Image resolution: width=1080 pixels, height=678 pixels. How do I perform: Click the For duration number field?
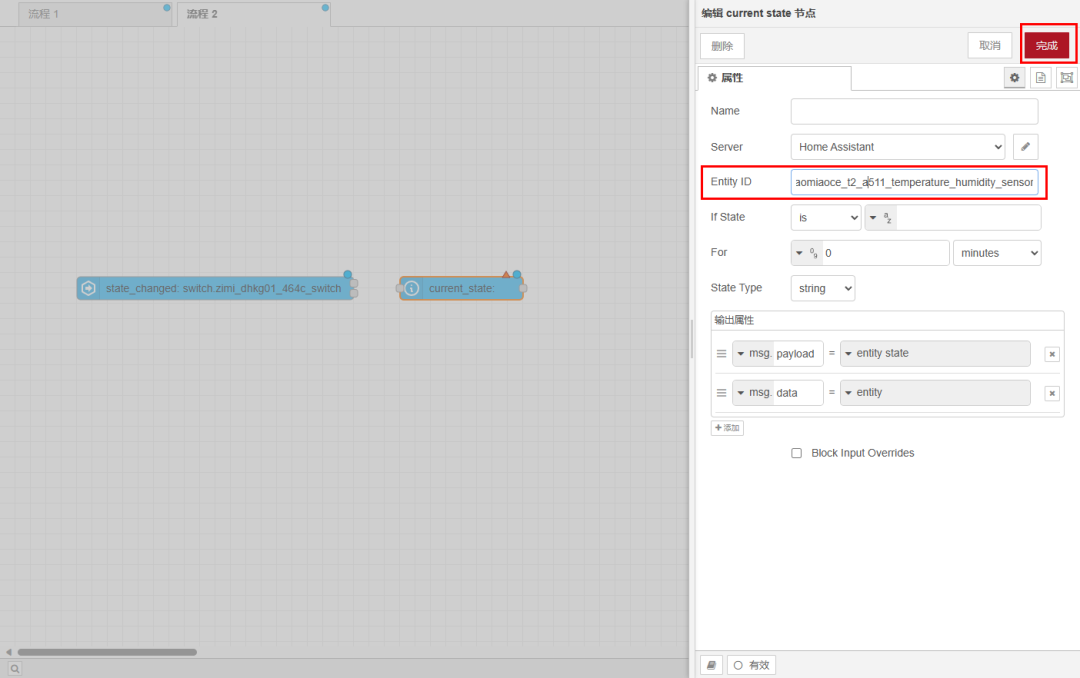click(x=885, y=253)
